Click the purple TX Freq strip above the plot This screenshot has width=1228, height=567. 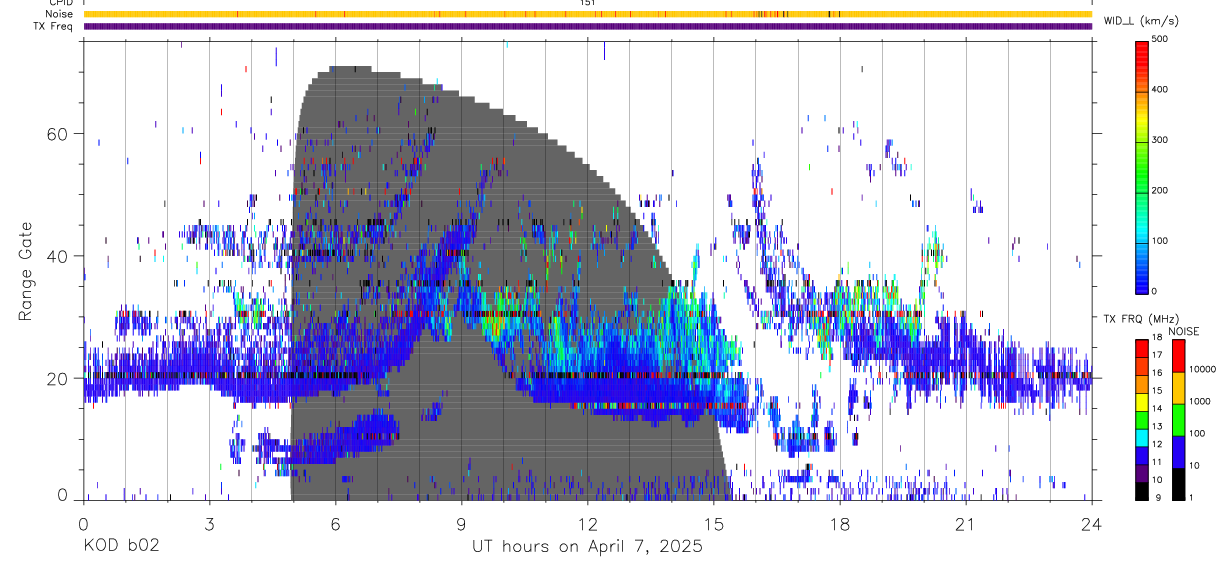[587, 26]
